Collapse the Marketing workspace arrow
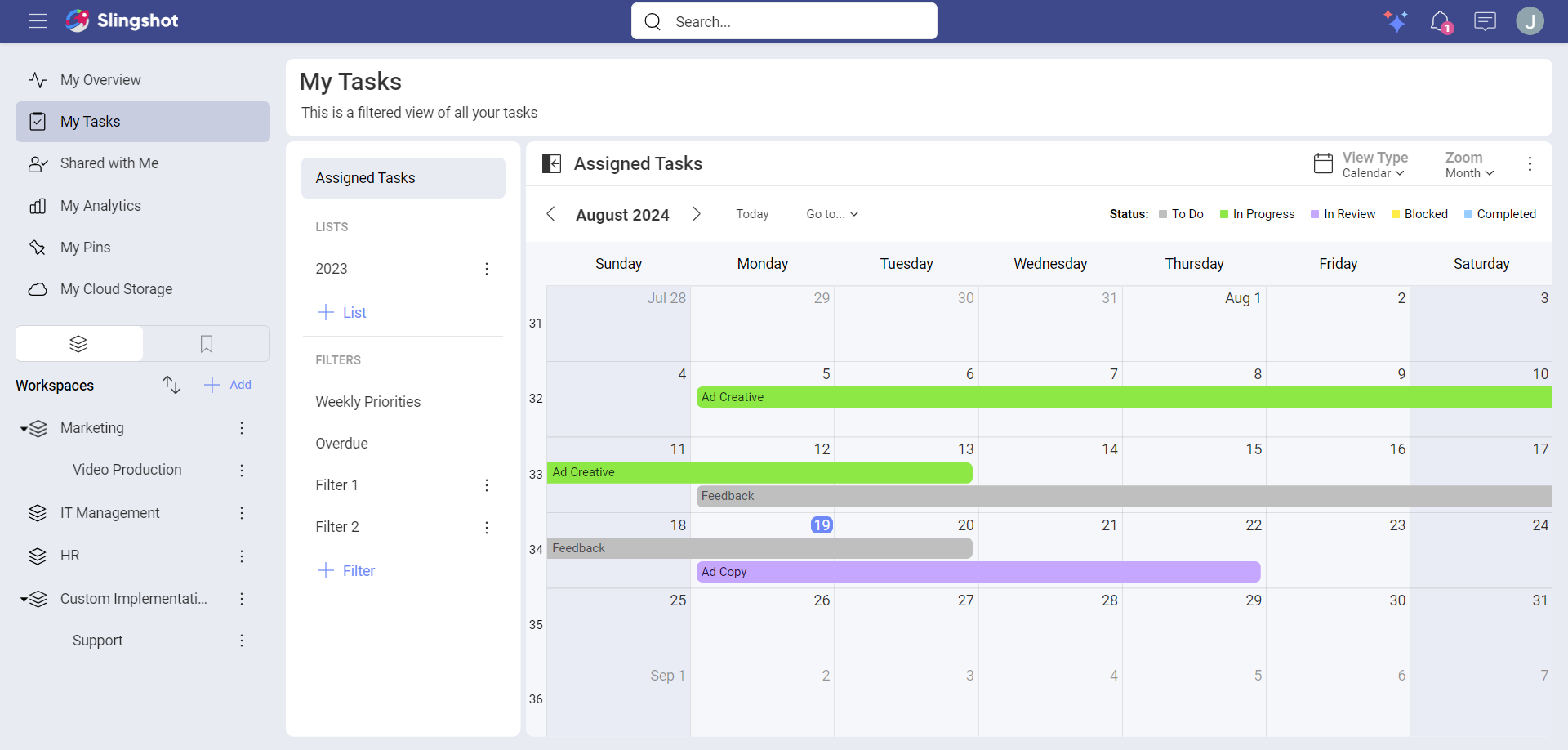This screenshot has height=750, width=1568. 24,429
